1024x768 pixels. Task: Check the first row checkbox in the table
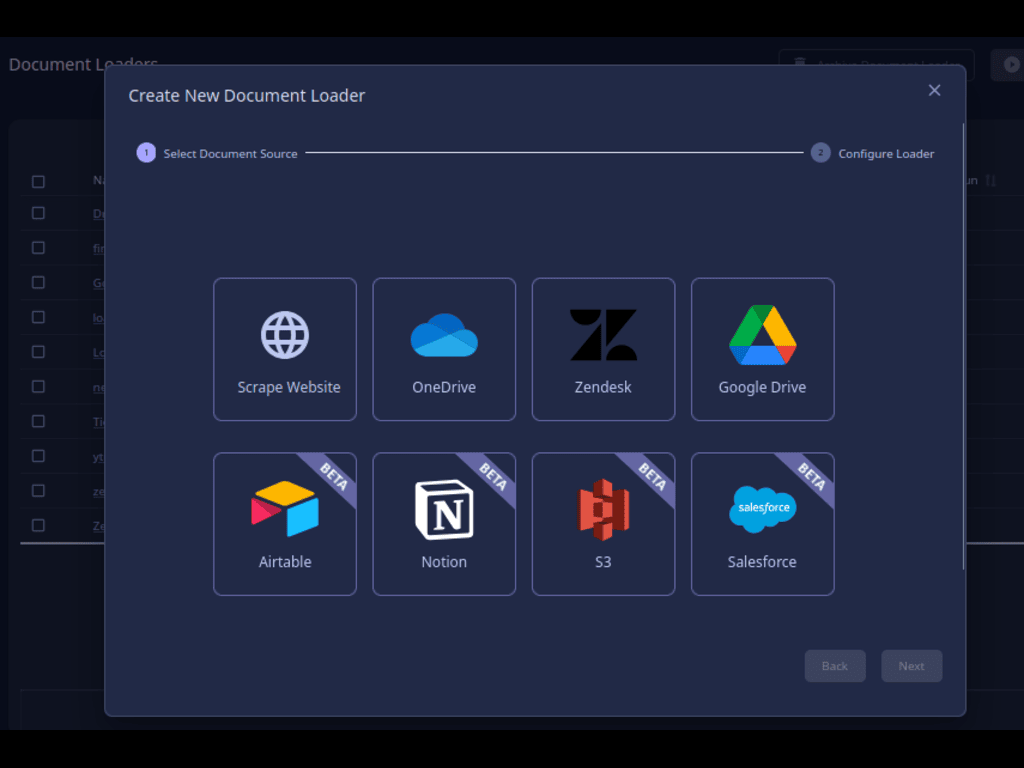pos(38,213)
